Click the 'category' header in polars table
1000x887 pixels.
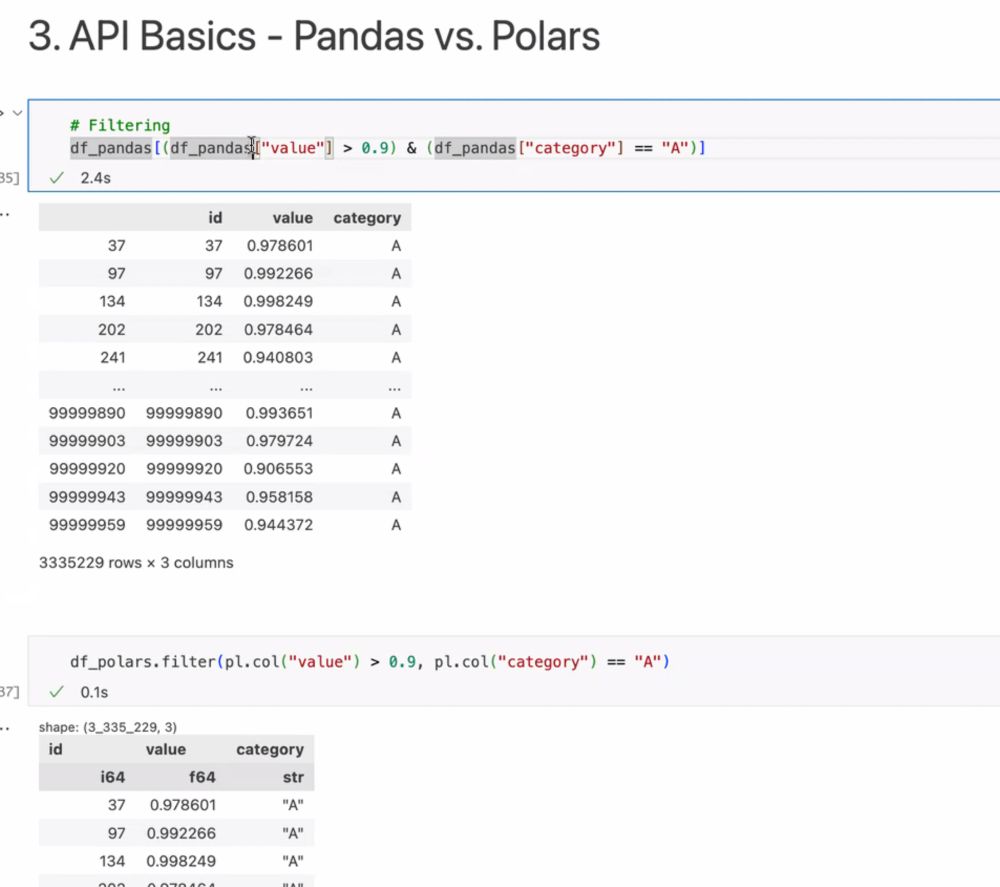[x=270, y=750]
